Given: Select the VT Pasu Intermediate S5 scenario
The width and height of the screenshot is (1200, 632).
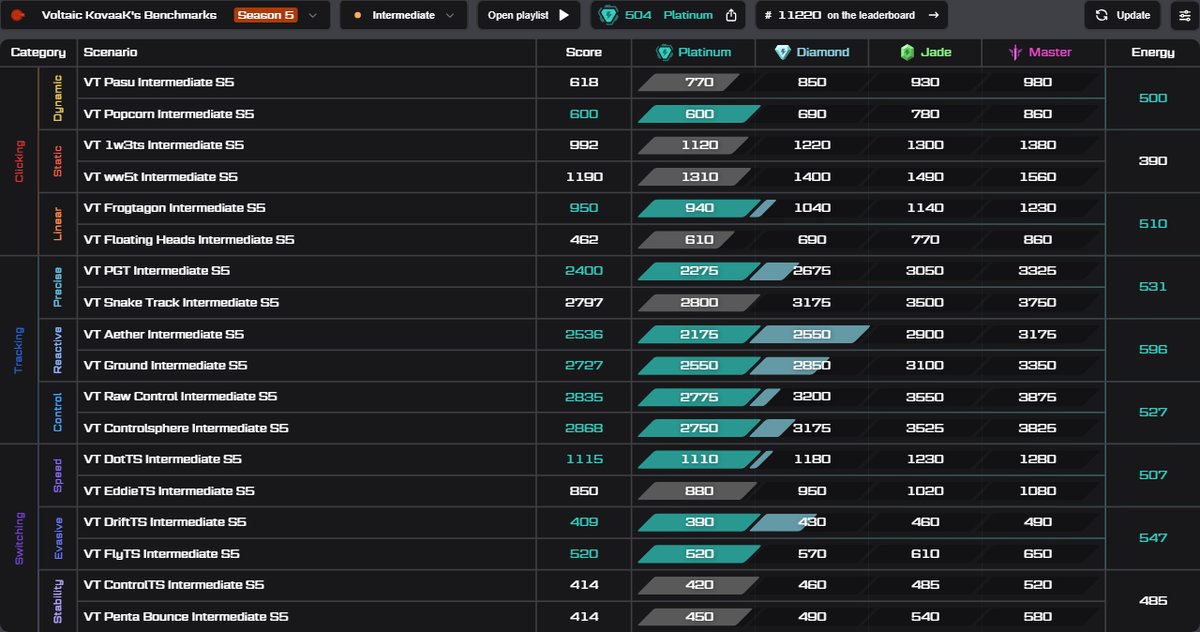Looking at the screenshot, I should pos(159,82).
